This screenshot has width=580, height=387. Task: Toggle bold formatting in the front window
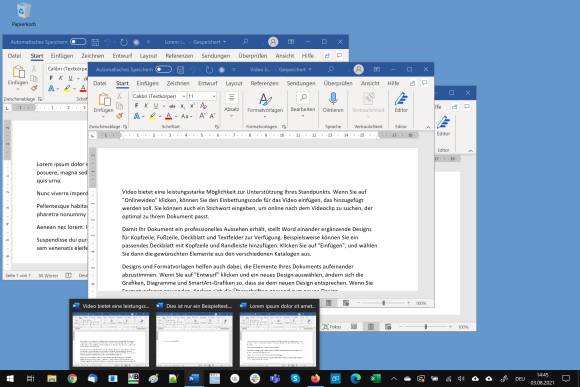tap(136, 106)
